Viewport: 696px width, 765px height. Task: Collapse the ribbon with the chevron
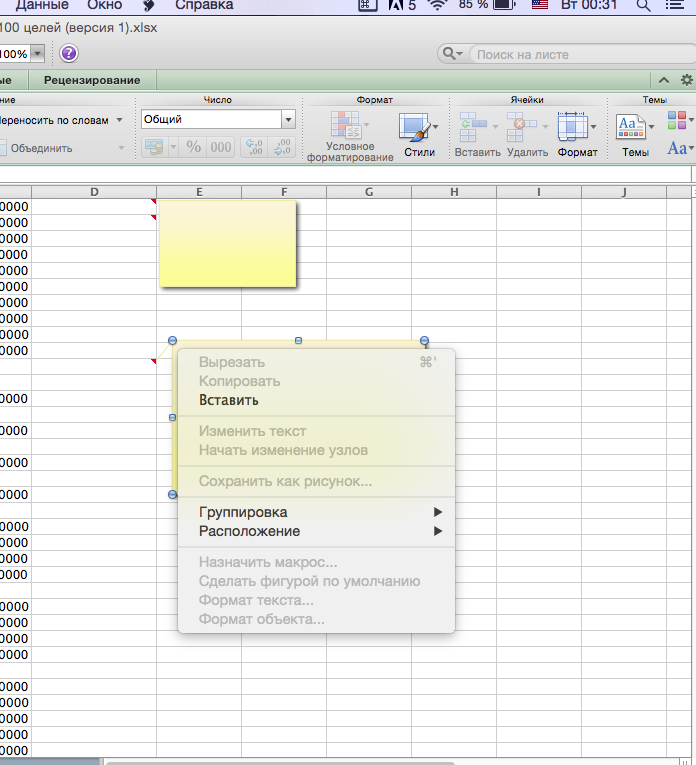coord(664,80)
